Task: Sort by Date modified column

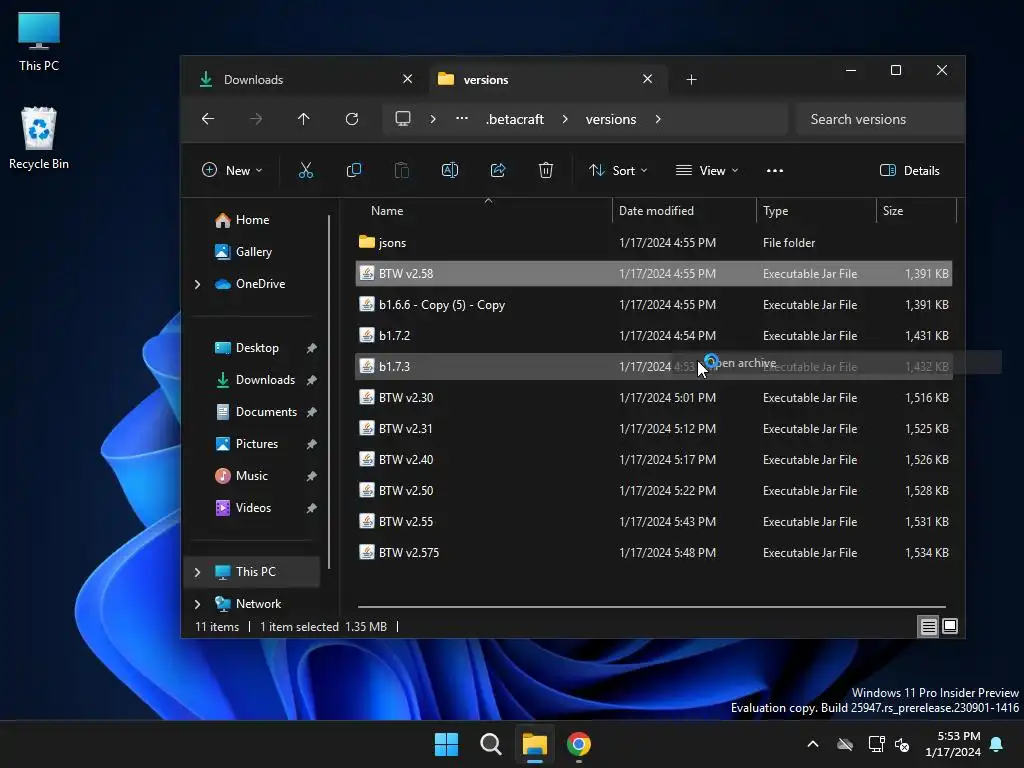Action: [684, 211]
